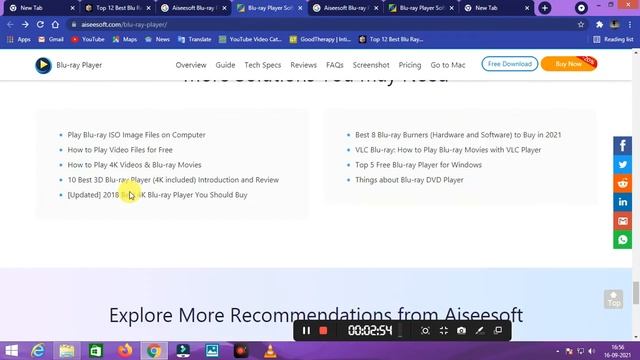The width and height of the screenshot is (640, 360).
Task: Click the recorder camera snapshot icon
Action: (x=461, y=331)
